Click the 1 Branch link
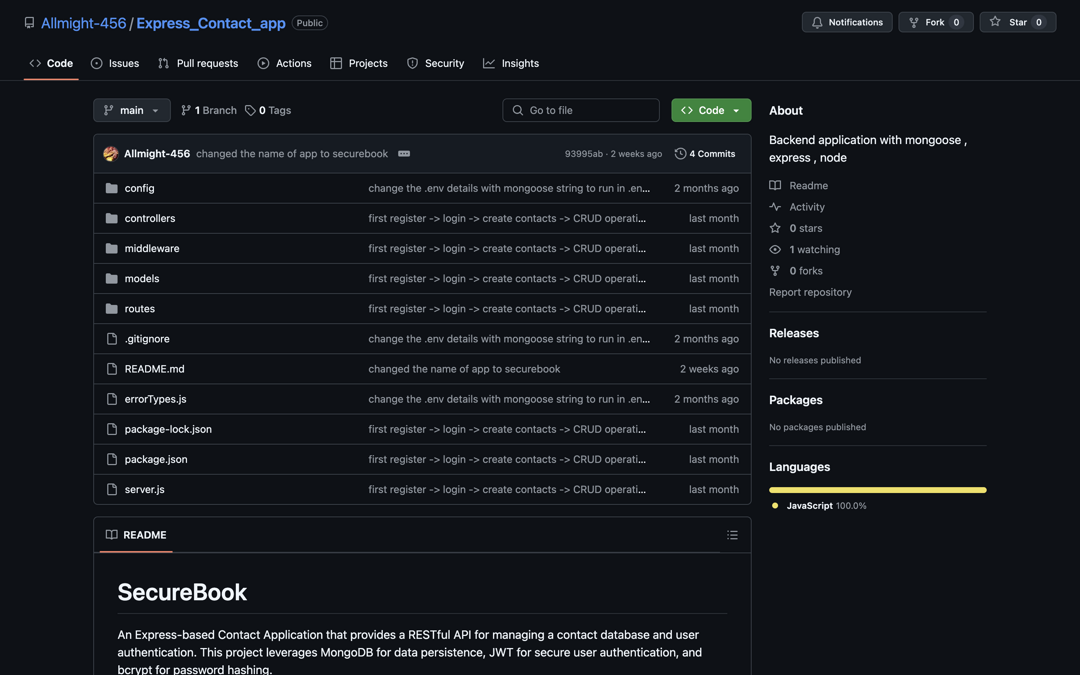Screen dimensions: 1080x675 (x=209, y=110)
